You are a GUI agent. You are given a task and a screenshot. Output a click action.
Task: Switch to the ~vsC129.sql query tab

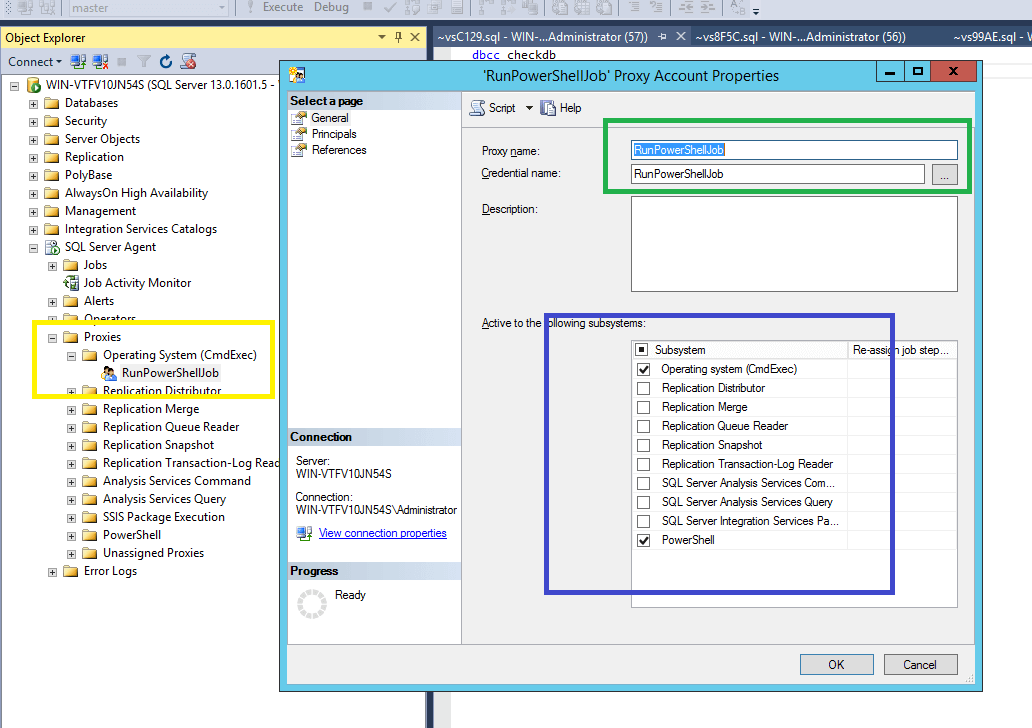[542, 37]
